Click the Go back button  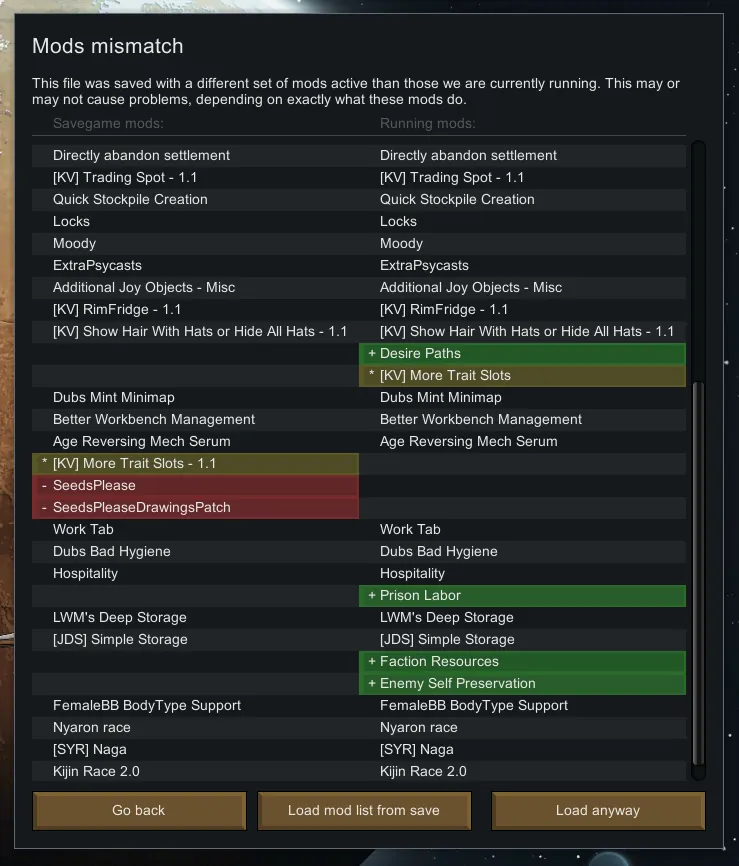click(139, 810)
